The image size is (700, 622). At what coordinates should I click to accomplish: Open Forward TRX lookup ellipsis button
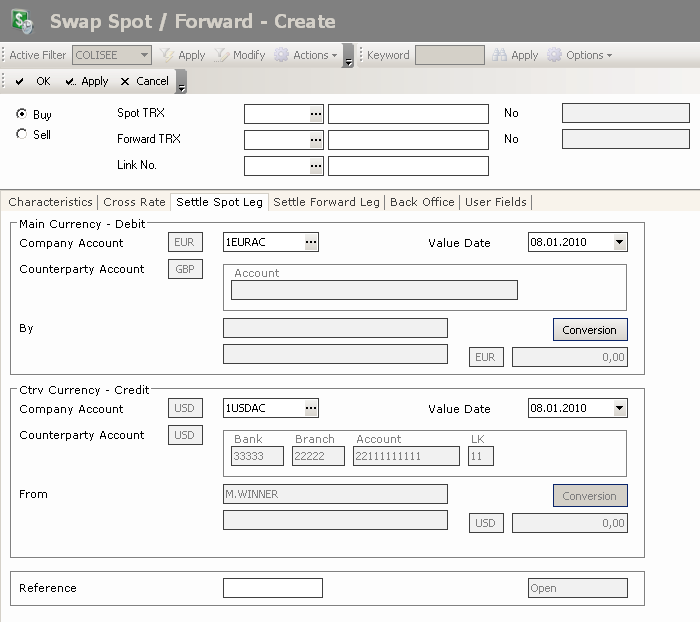pyautogui.click(x=316, y=140)
